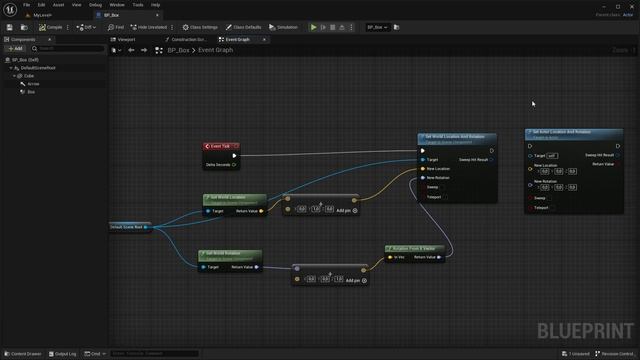The image size is (640, 360).
Task: Click the Stop icon in the play controls
Action: [x=333, y=27]
